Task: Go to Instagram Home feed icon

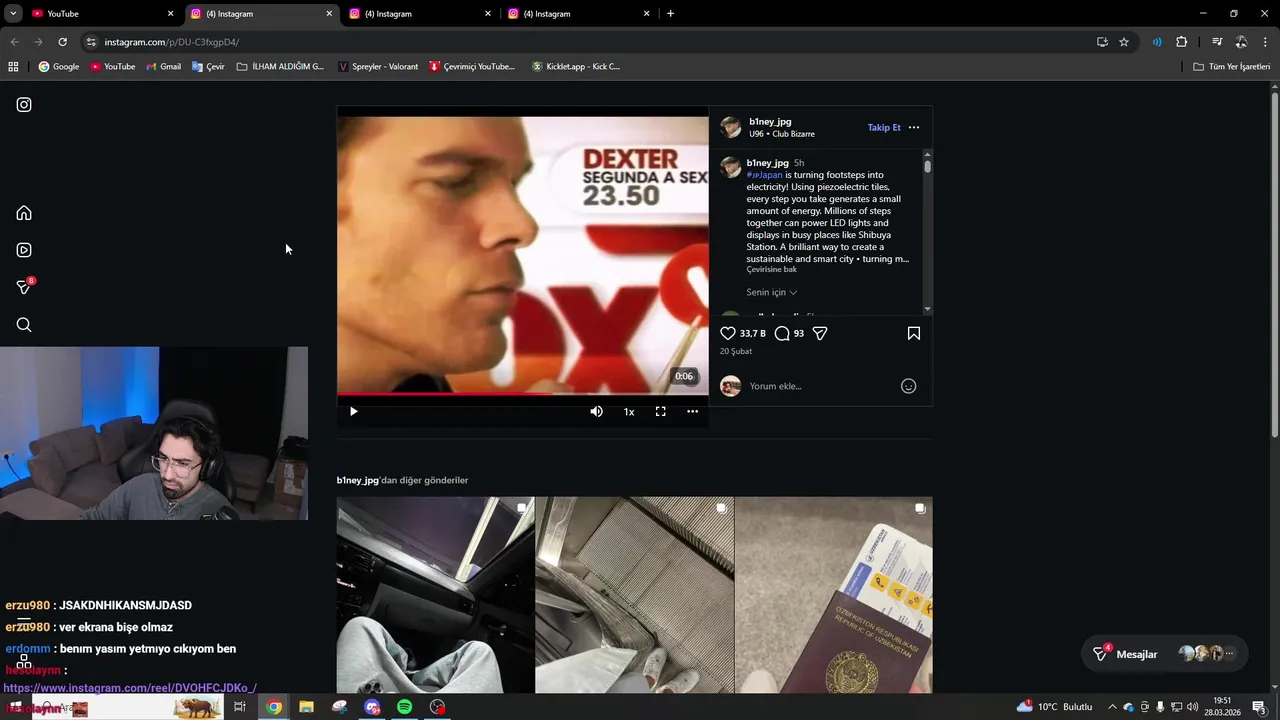Action: click(24, 213)
